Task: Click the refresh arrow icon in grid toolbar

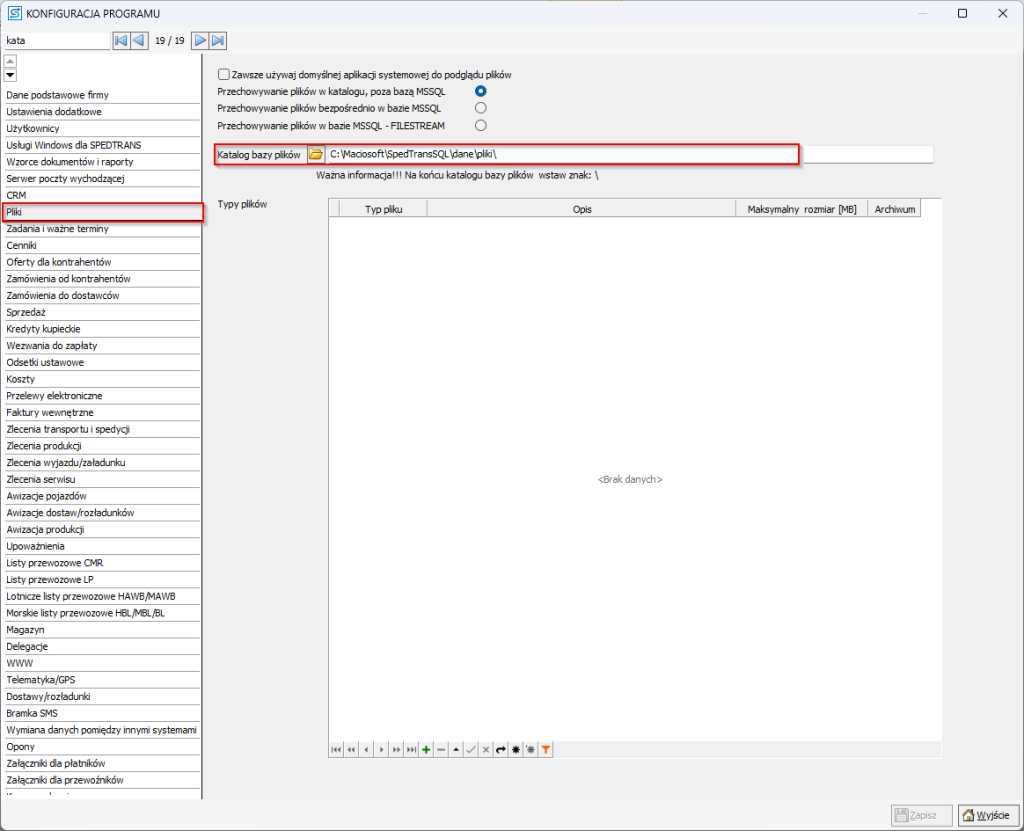Action: click(x=501, y=749)
